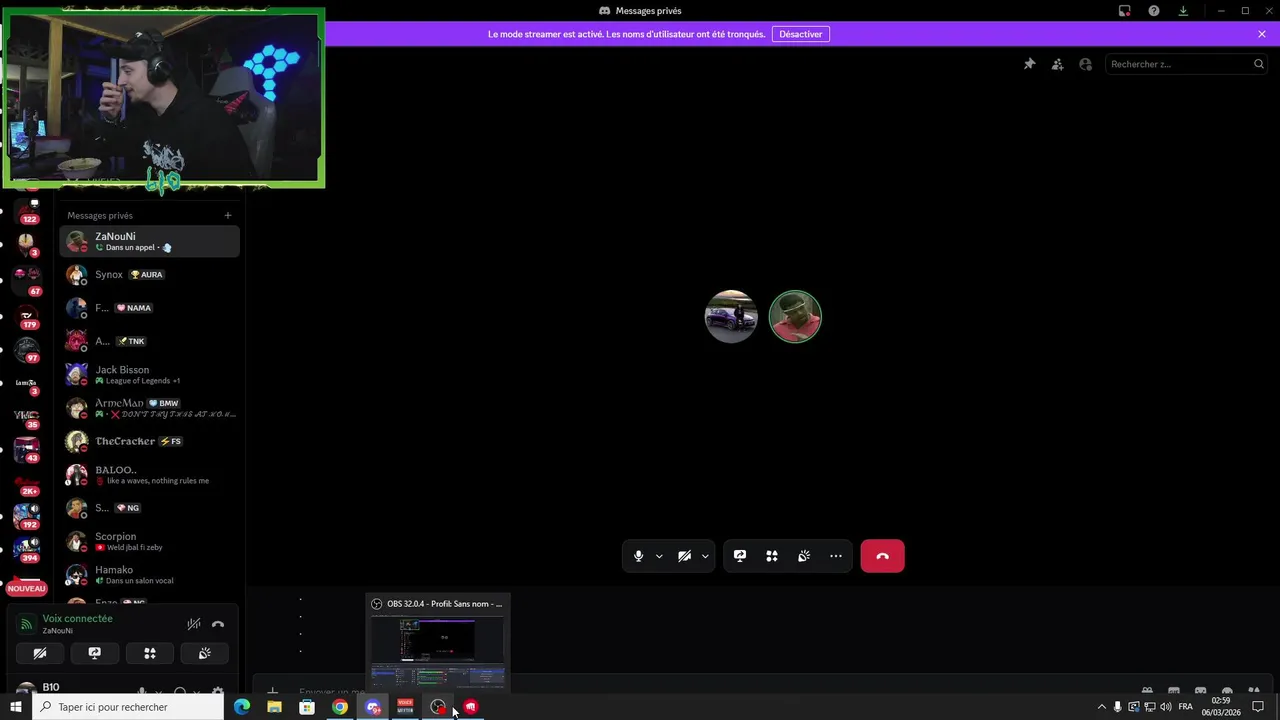This screenshot has width=1280, height=720.
Task: Click the magnifier in the Rechercher field
Action: pos(1259,64)
